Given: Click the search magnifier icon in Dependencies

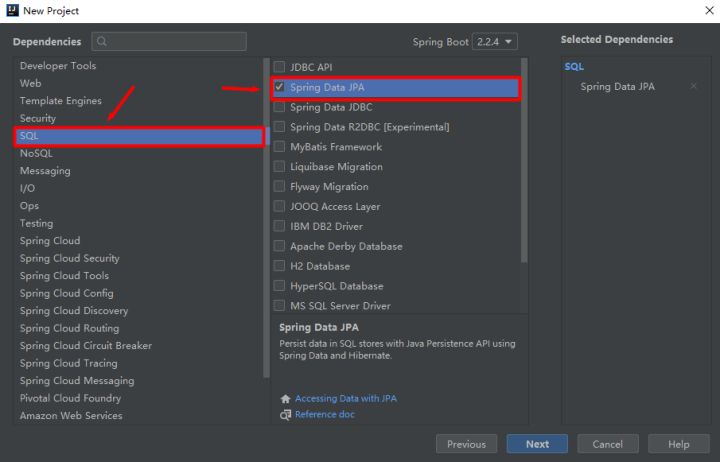Looking at the screenshot, I should [x=102, y=42].
